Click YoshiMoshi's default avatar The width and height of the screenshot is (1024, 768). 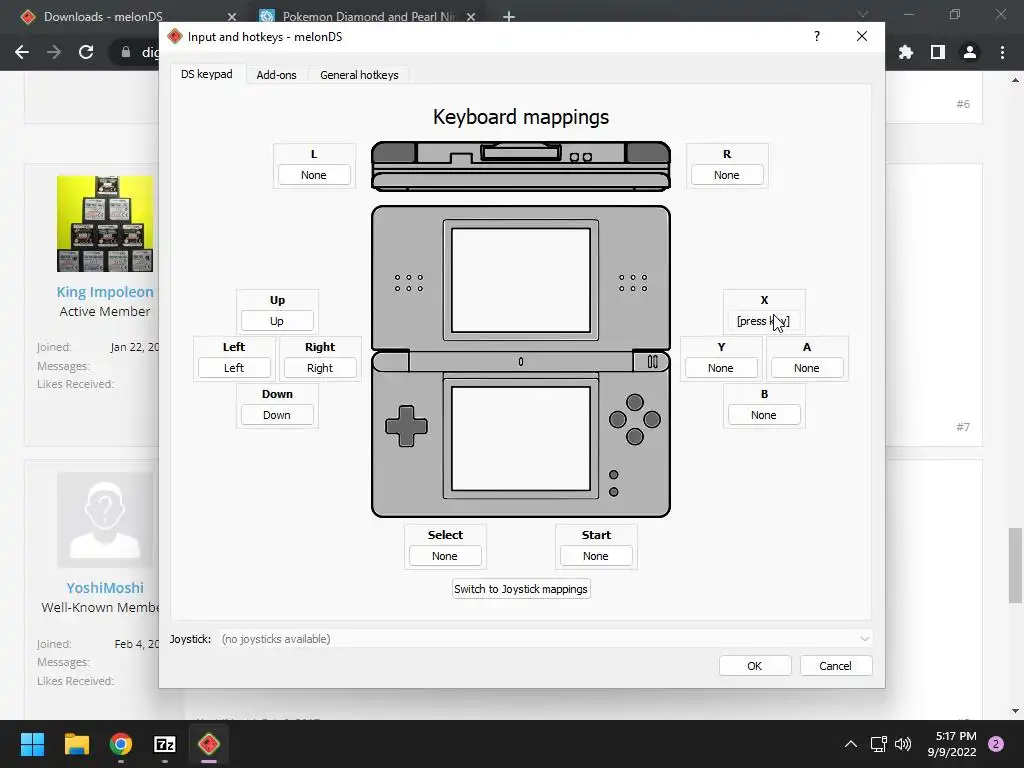[105, 520]
